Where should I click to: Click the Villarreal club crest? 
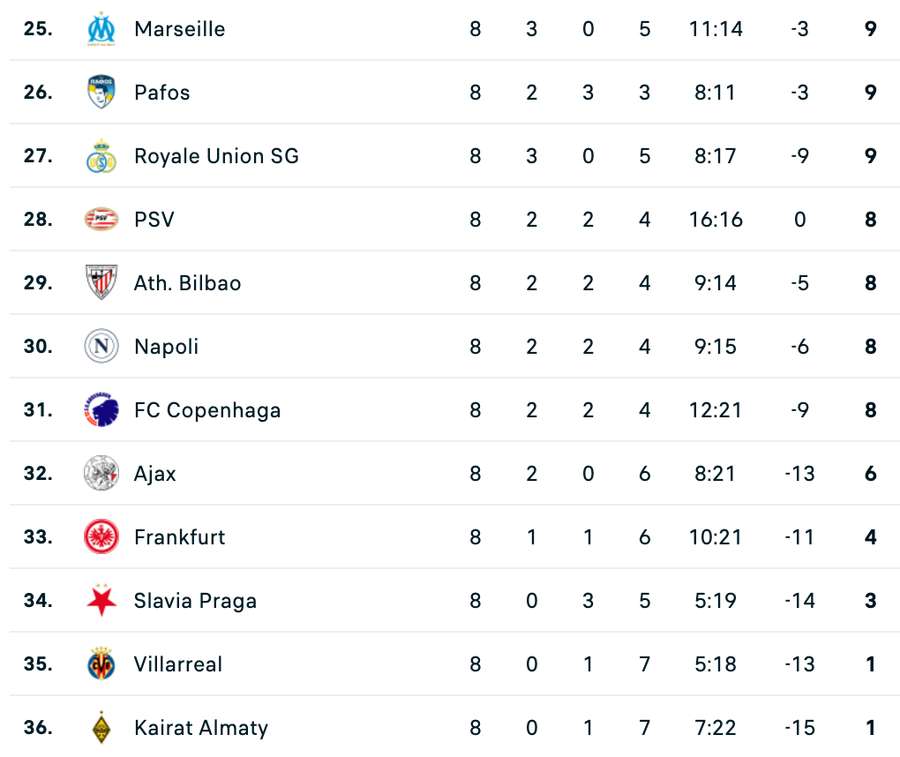(x=101, y=664)
